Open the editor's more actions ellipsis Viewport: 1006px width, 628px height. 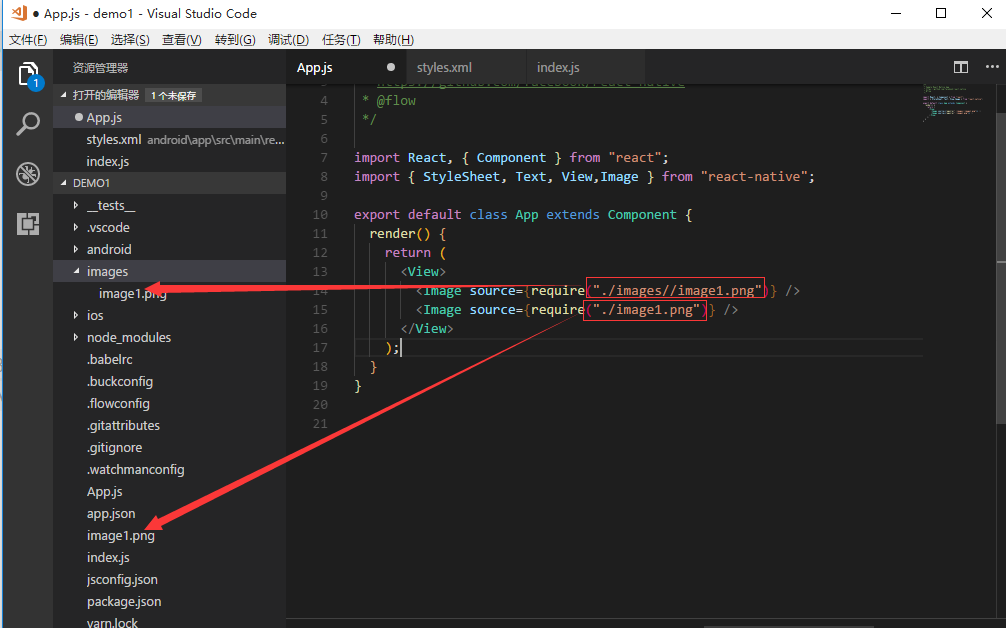point(992,67)
